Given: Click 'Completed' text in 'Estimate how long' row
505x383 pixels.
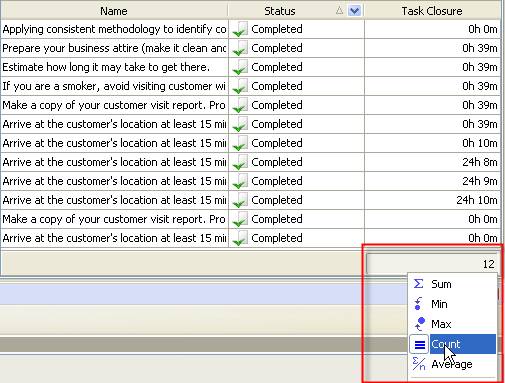Looking at the screenshot, I should point(277,67).
